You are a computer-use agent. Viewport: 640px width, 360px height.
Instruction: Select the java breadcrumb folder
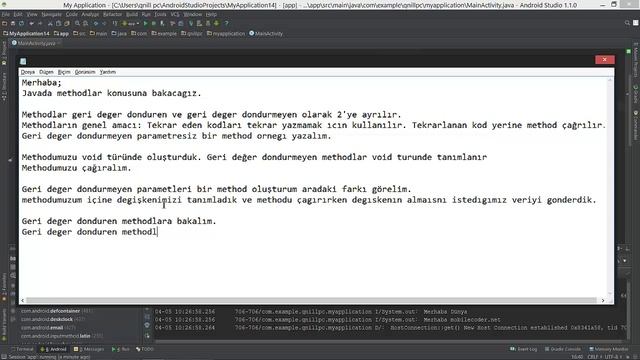[x=119, y=33]
